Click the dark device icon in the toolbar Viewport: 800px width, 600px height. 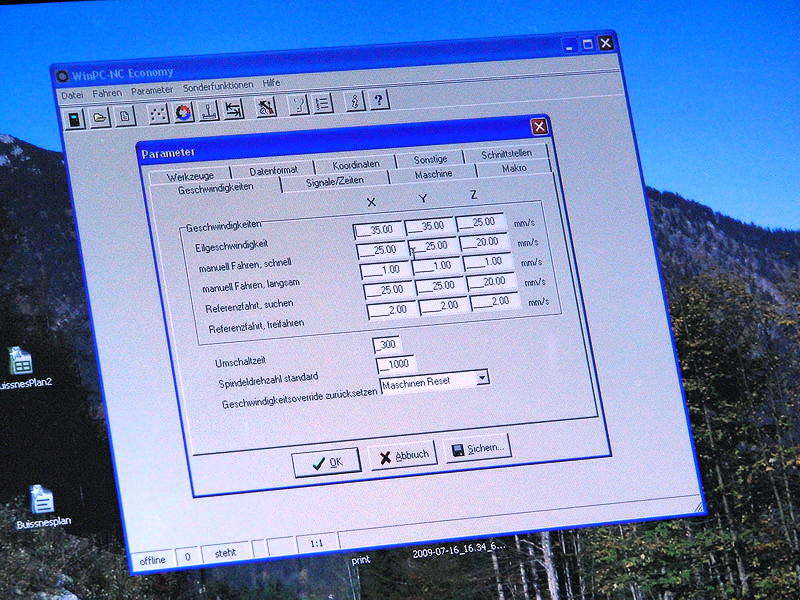[x=75, y=119]
